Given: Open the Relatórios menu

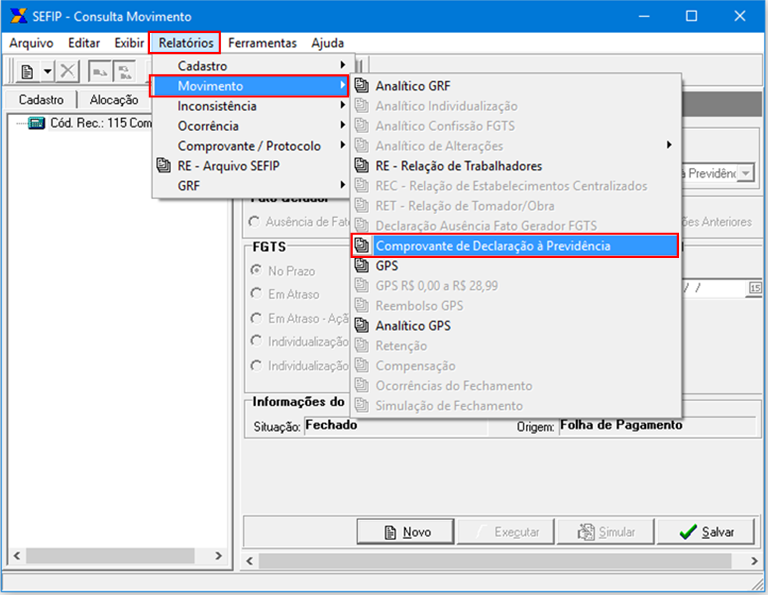Looking at the screenshot, I should coord(186,43).
